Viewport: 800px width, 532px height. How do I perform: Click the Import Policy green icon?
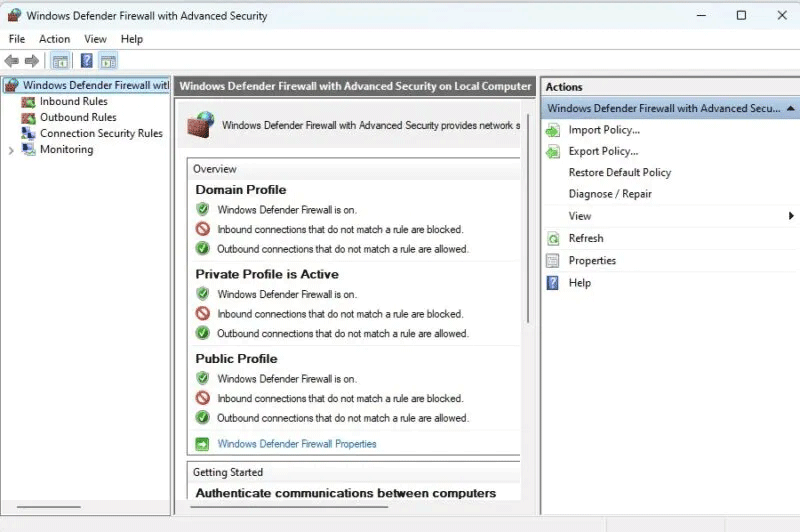pyautogui.click(x=553, y=131)
